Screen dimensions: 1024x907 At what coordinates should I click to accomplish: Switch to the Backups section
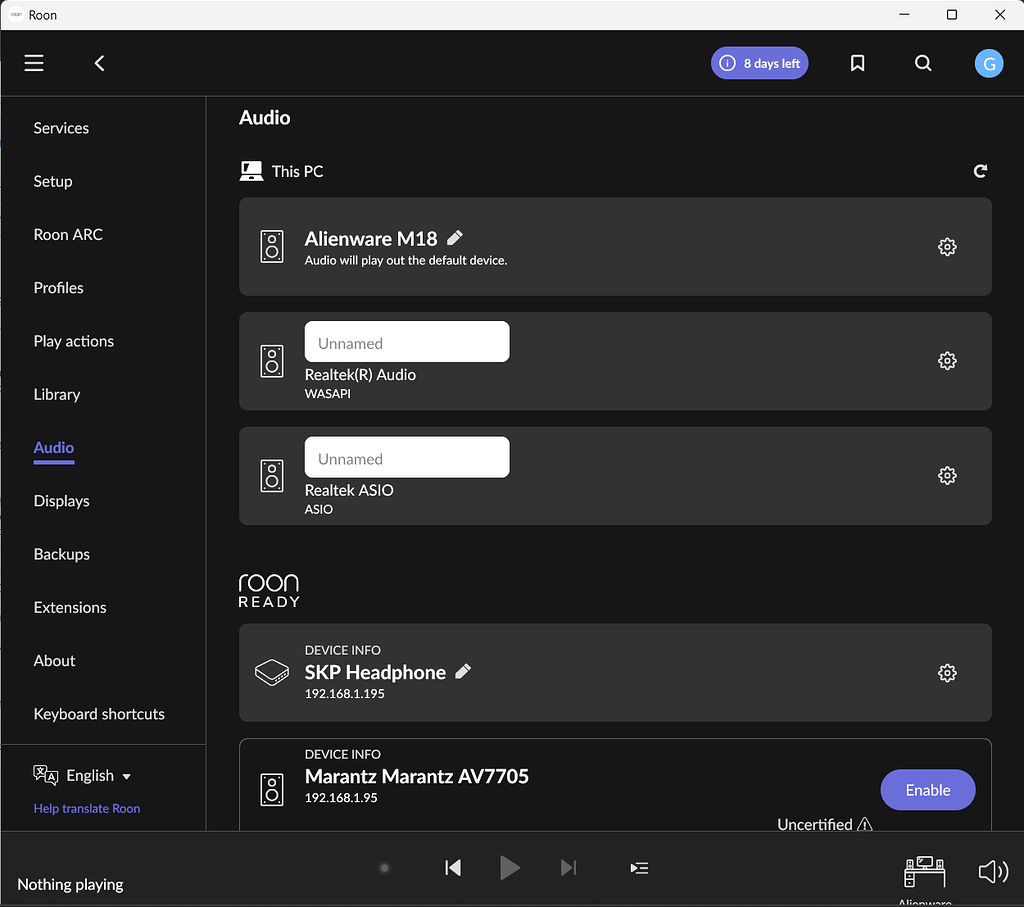click(x=62, y=554)
